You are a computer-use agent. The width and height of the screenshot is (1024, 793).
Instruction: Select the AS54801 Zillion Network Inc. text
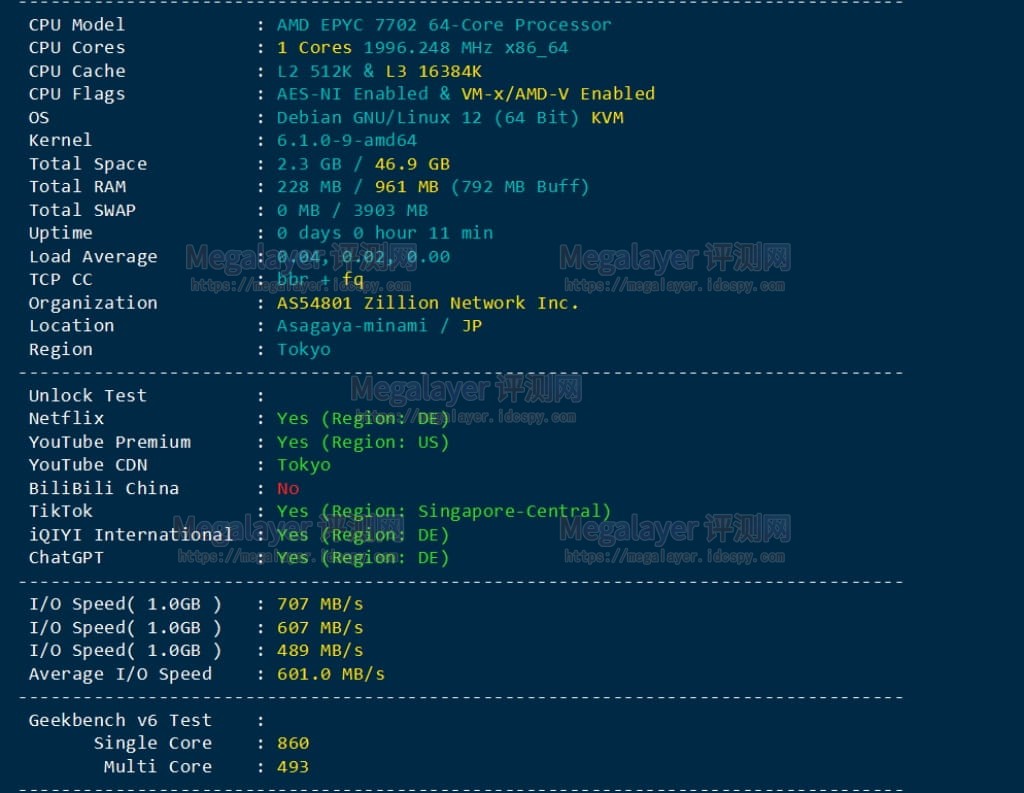[x=428, y=303]
